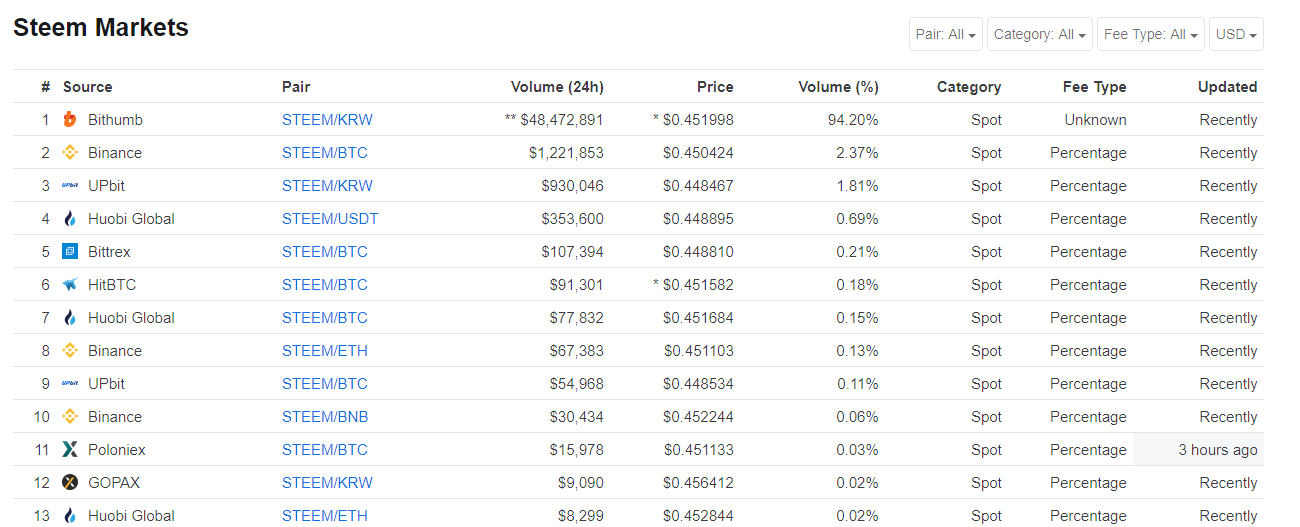Select the $0.450424 price in Binance row
Viewport: 1300px width, 527px height.
pyautogui.click(x=698, y=153)
